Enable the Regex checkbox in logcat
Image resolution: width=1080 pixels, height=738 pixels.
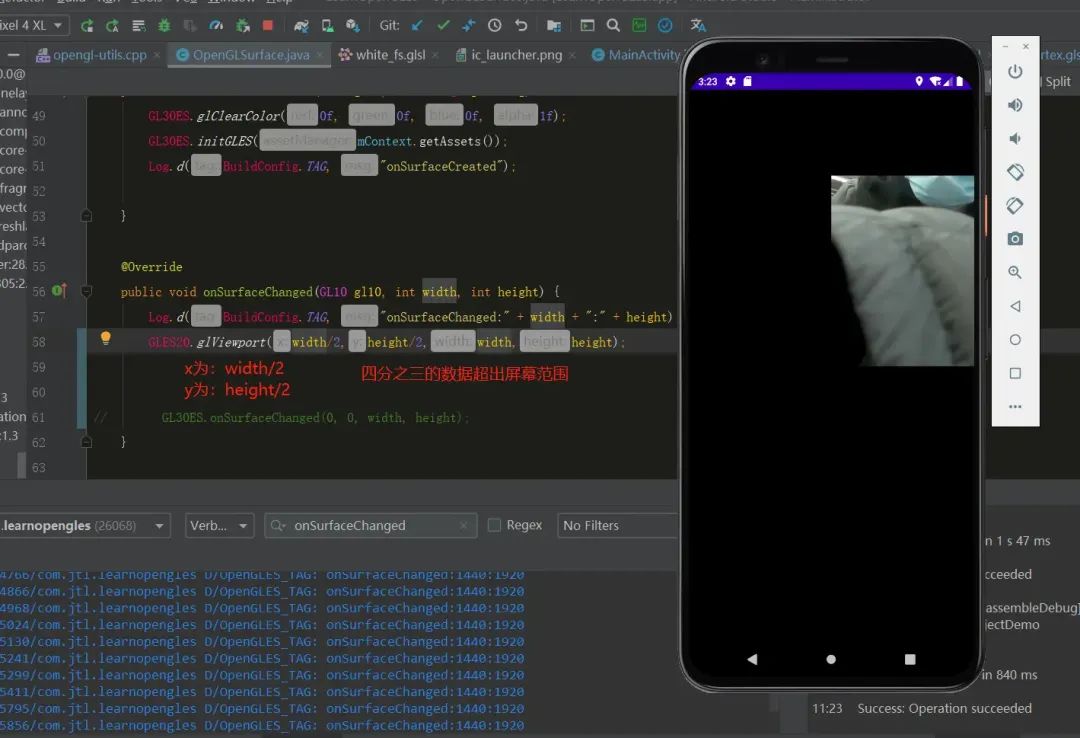[494, 525]
